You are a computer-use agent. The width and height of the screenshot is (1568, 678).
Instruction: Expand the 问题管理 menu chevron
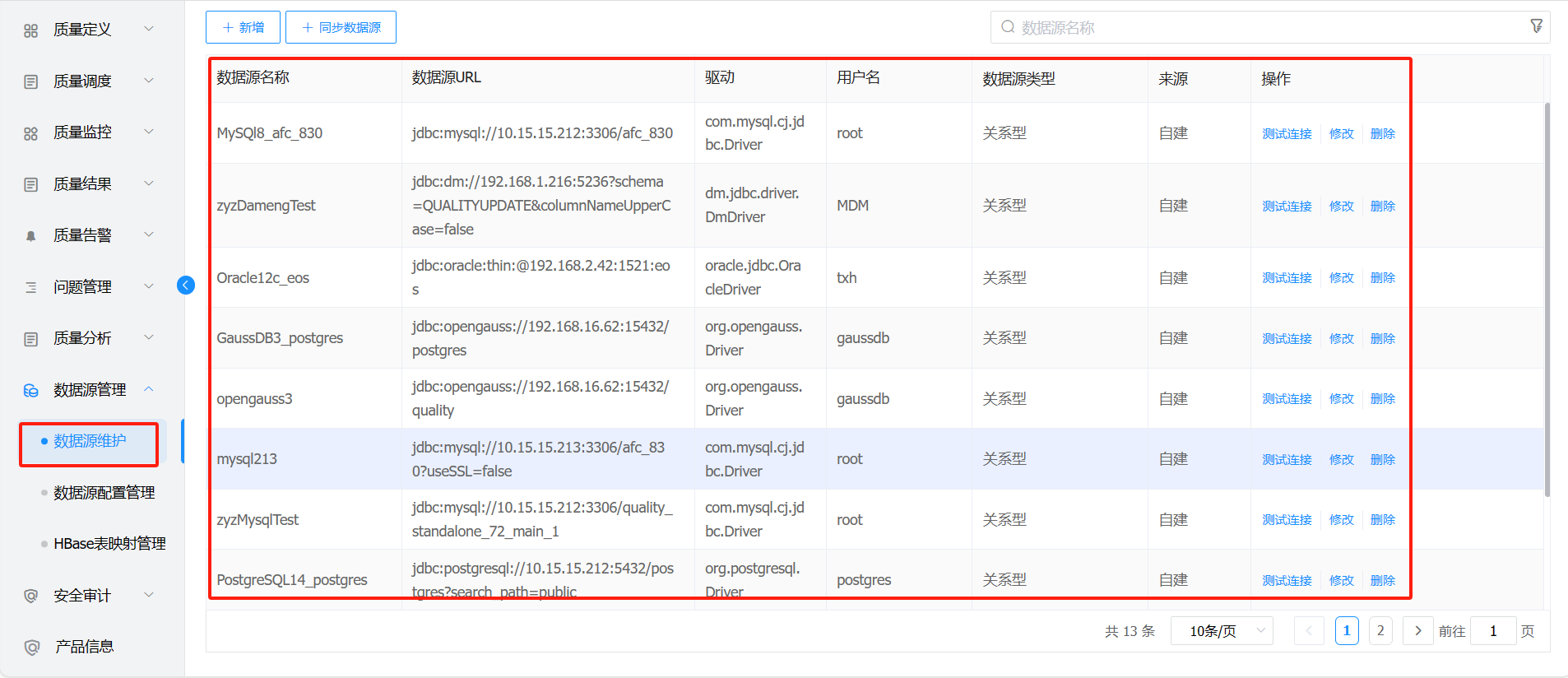pos(149,286)
